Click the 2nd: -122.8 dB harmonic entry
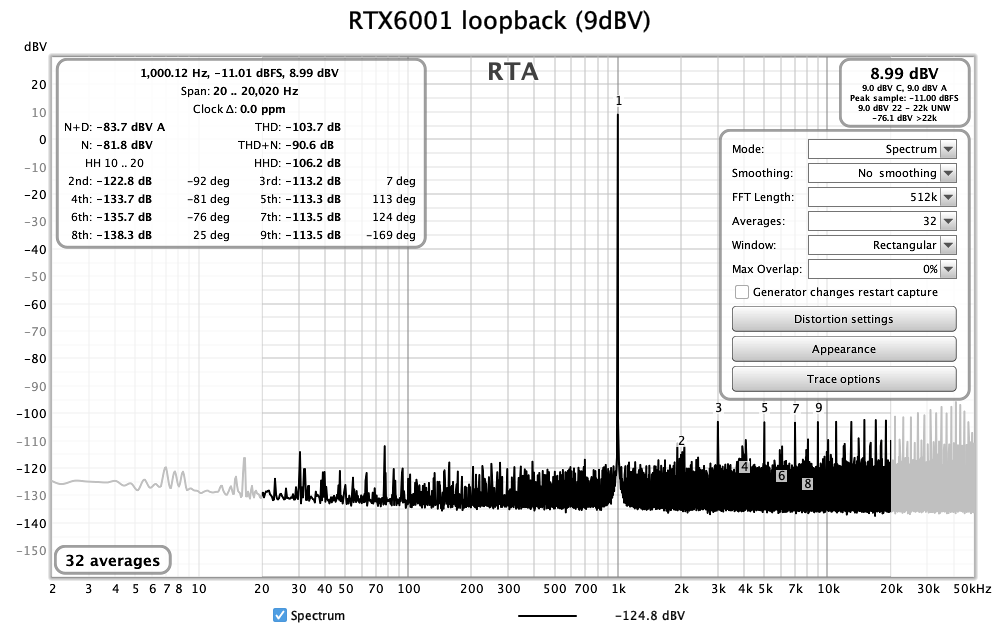Screen dimensions: 1000x632 (x=110, y=181)
